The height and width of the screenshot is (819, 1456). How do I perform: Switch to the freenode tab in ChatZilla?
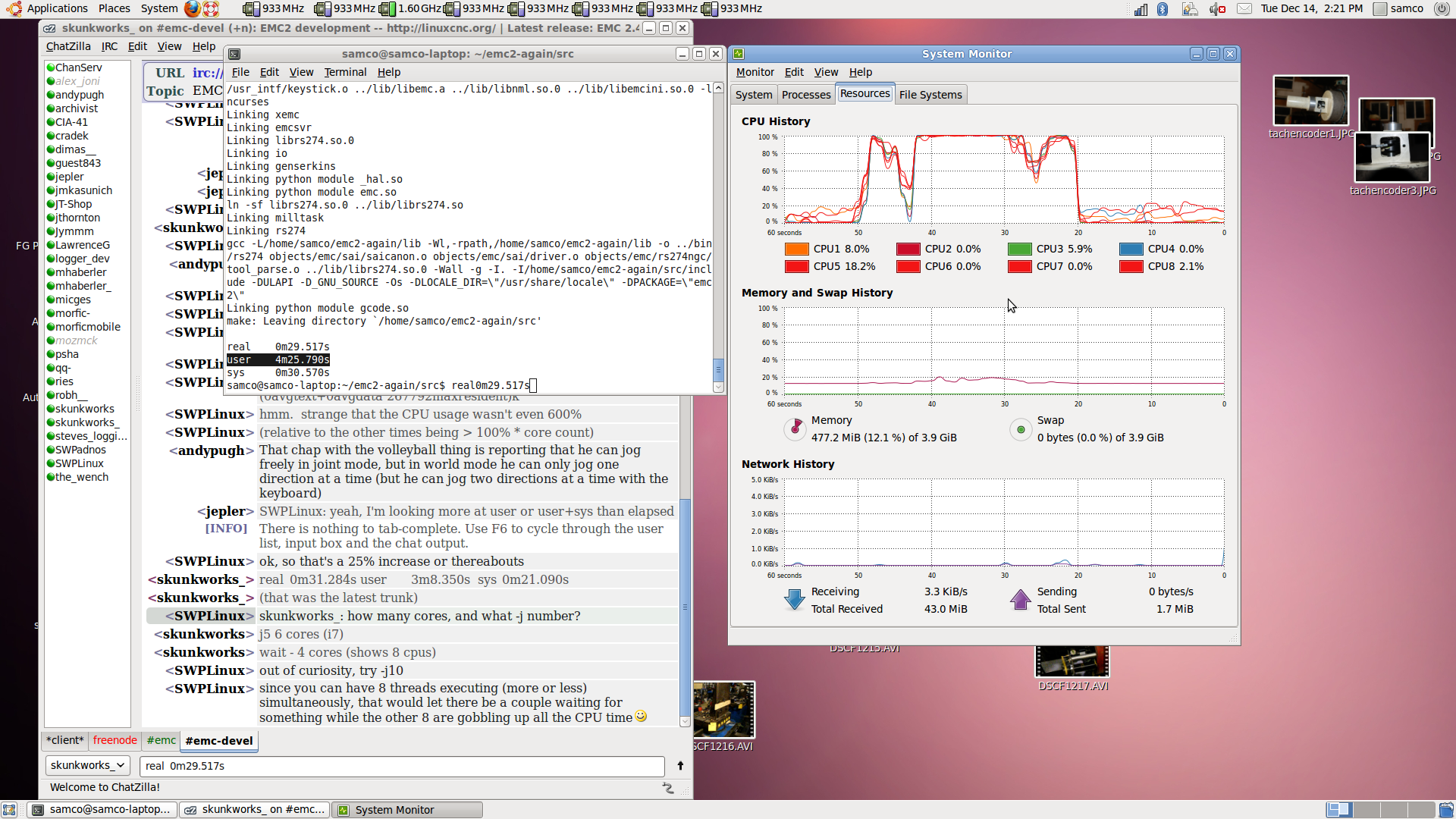click(x=115, y=740)
